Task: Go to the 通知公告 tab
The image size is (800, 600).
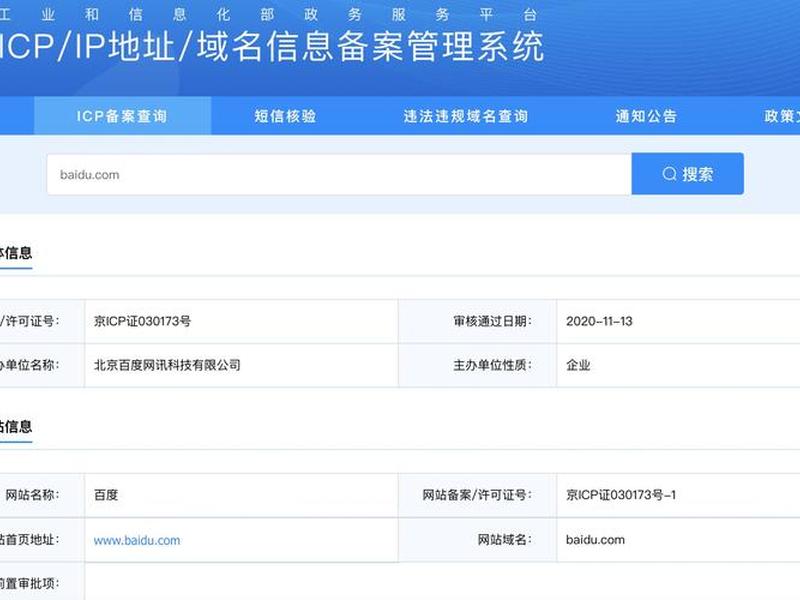Action: [646, 116]
